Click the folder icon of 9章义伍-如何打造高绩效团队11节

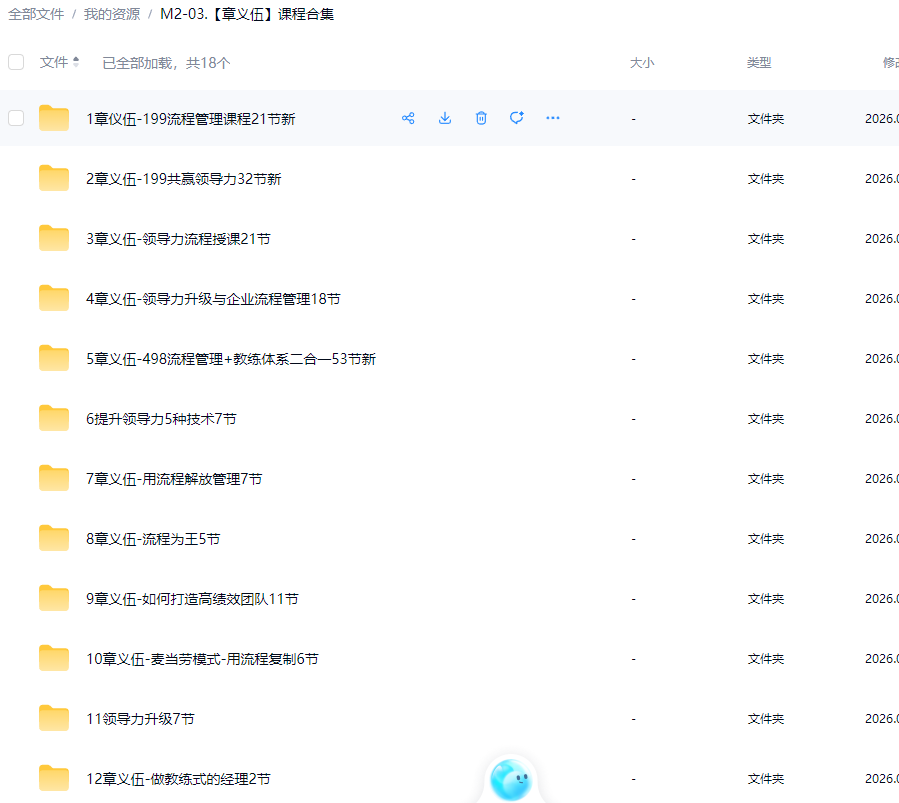[53, 598]
